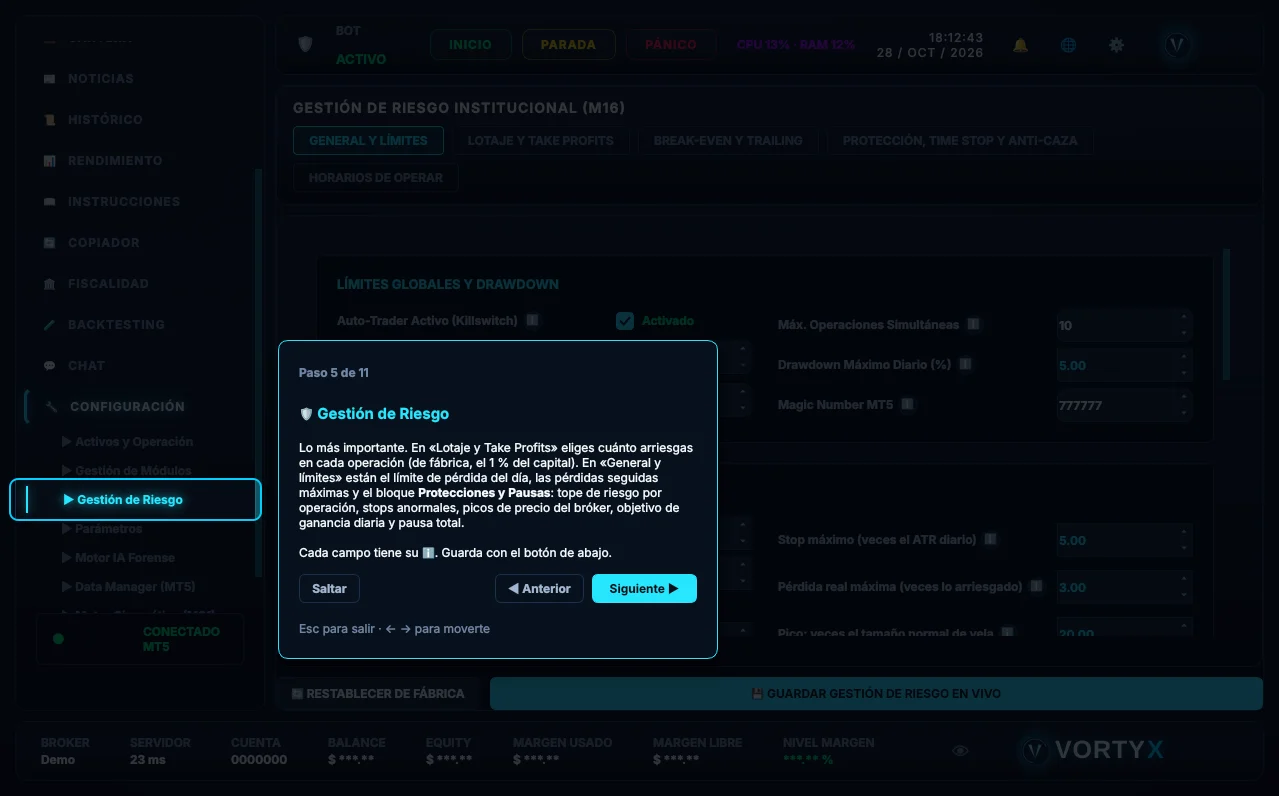Toggle the balance visibility eye icon
Screen dimensions: 1279x796
960,751
